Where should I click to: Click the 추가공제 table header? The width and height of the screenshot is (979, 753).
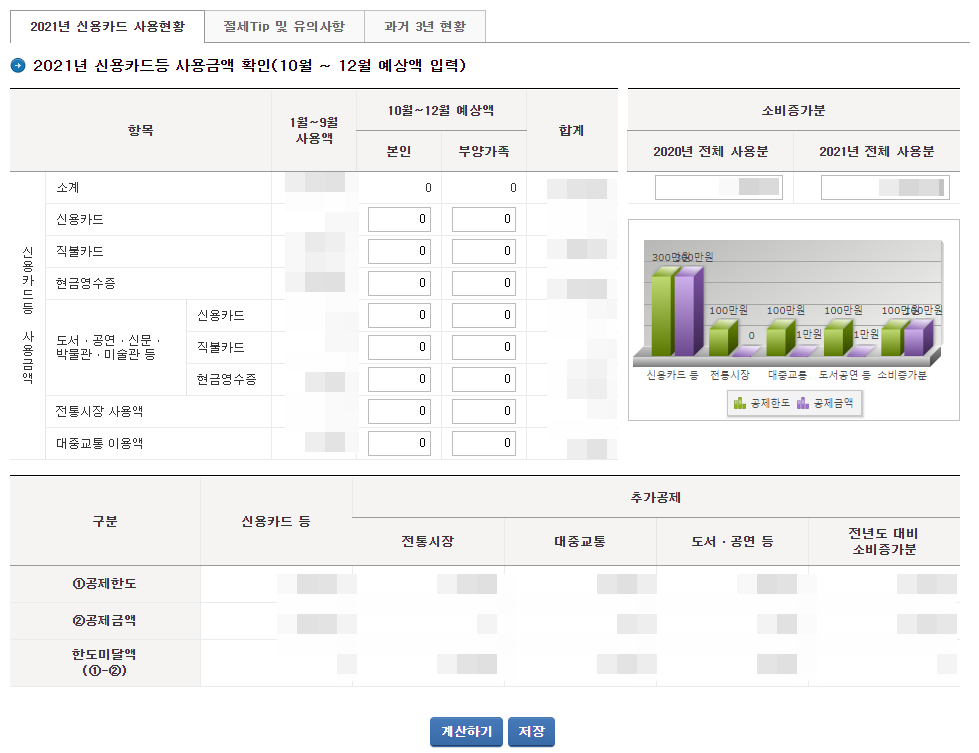656,497
